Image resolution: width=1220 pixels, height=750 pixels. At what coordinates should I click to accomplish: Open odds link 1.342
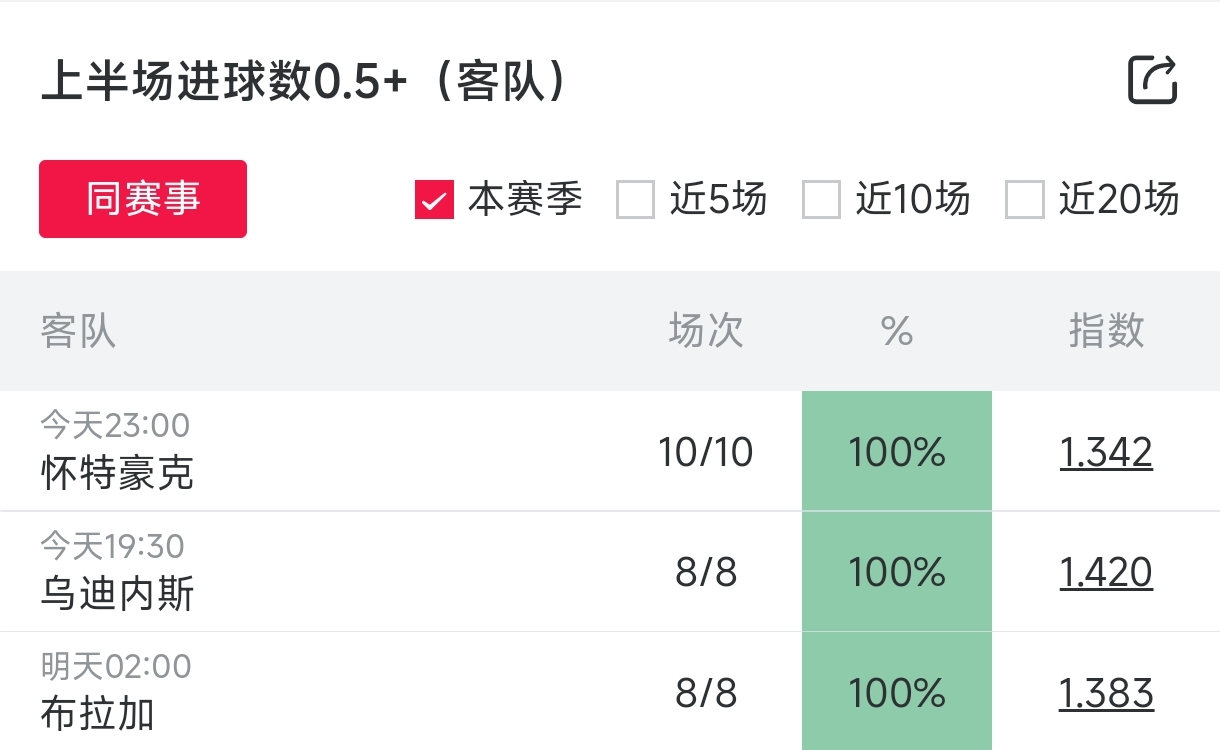1106,453
